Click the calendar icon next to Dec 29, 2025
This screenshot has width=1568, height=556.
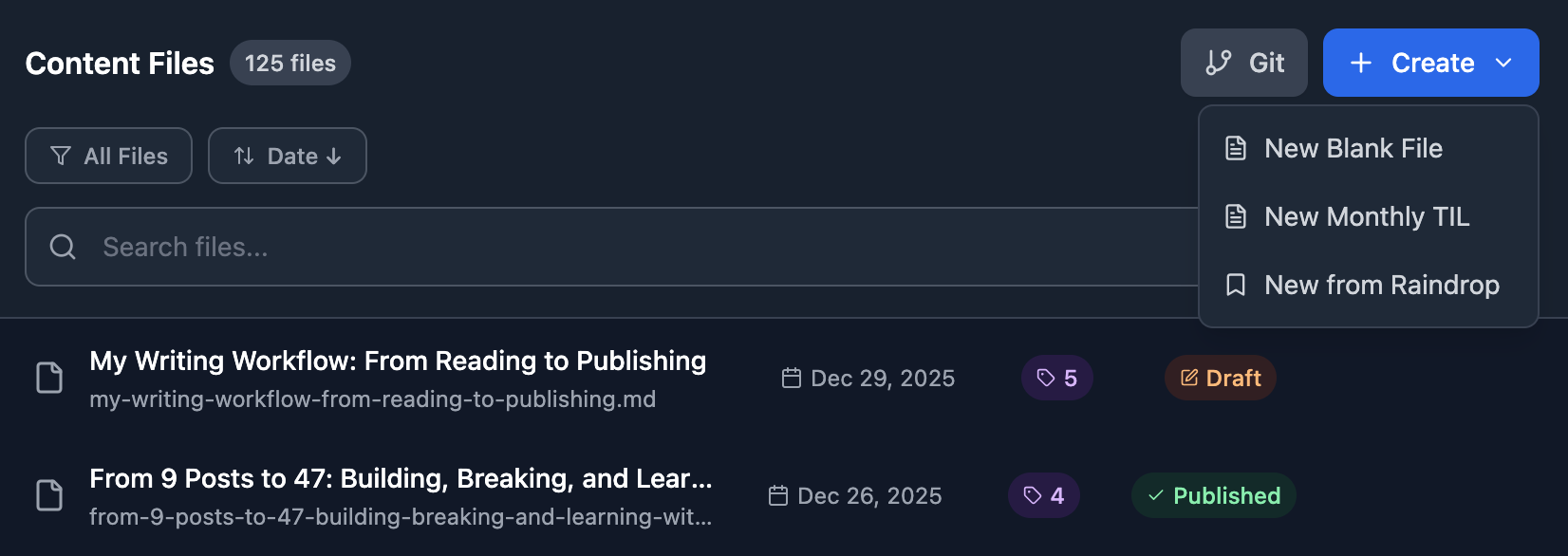pyautogui.click(x=792, y=378)
